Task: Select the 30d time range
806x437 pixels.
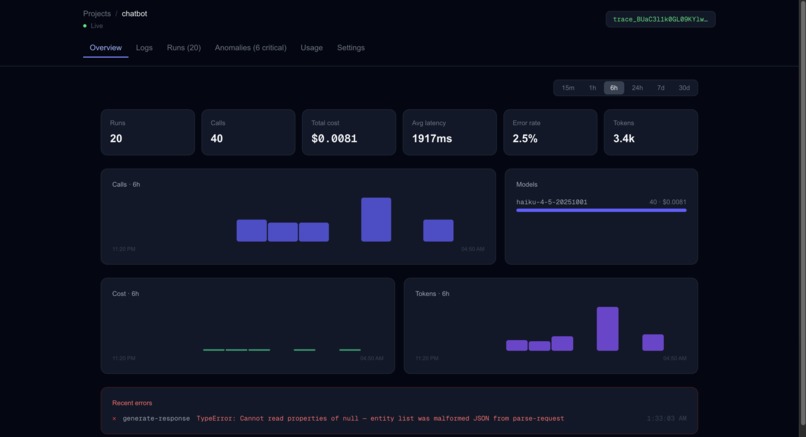Action: click(x=684, y=88)
